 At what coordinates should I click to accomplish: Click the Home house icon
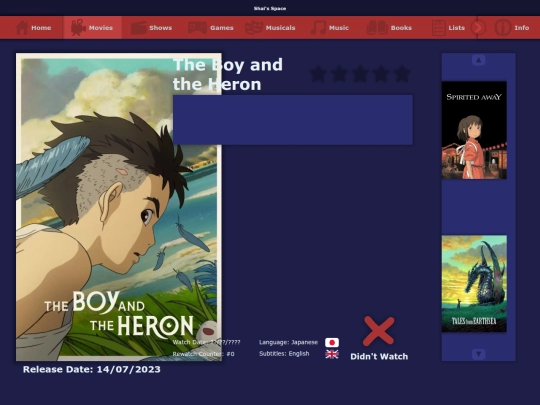click(x=22, y=28)
